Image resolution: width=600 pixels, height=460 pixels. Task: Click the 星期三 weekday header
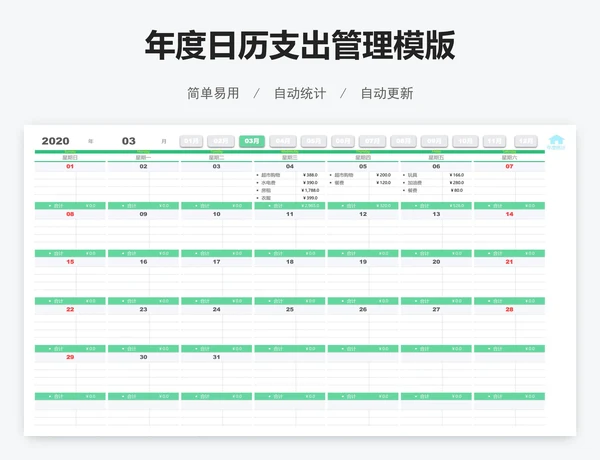pos(290,157)
